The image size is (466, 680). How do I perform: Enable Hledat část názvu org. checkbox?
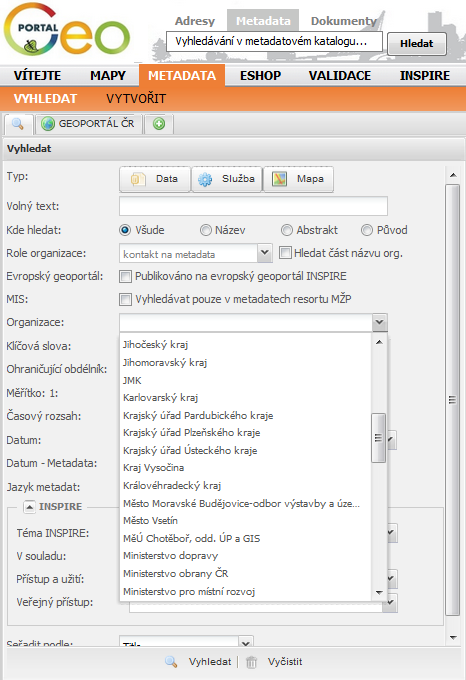[285, 253]
